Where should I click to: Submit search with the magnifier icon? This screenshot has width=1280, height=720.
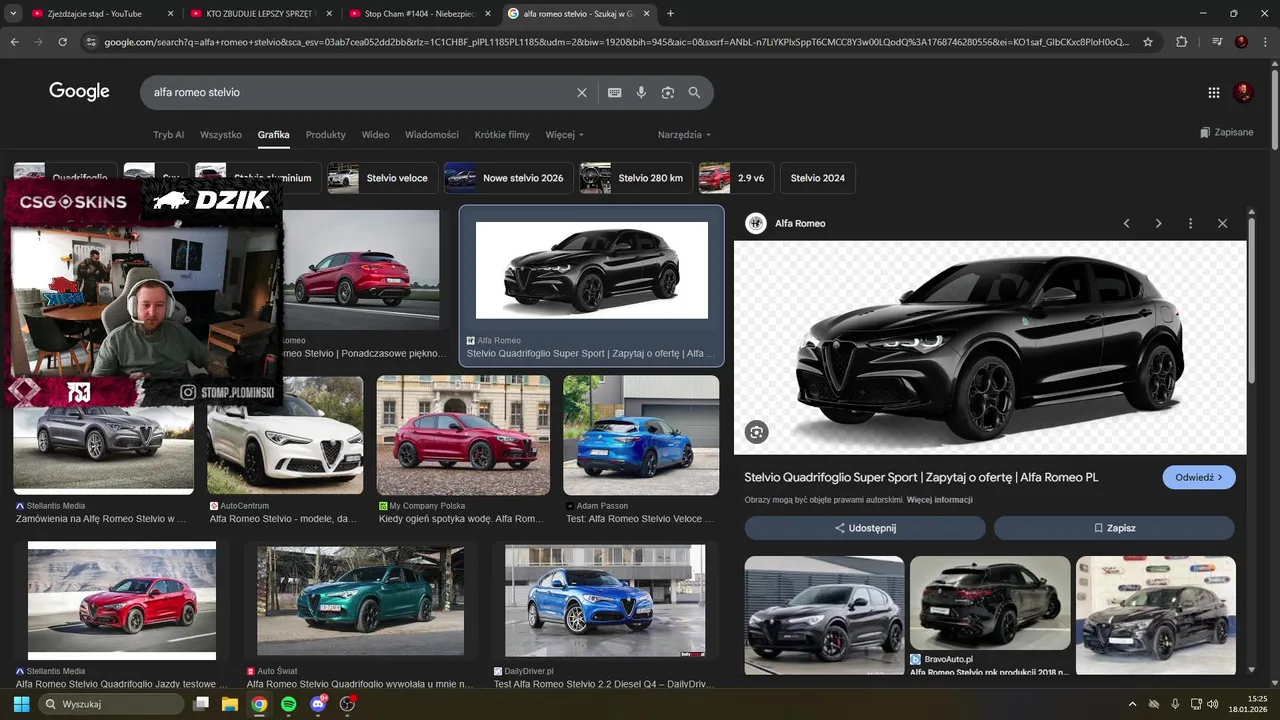coord(695,92)
